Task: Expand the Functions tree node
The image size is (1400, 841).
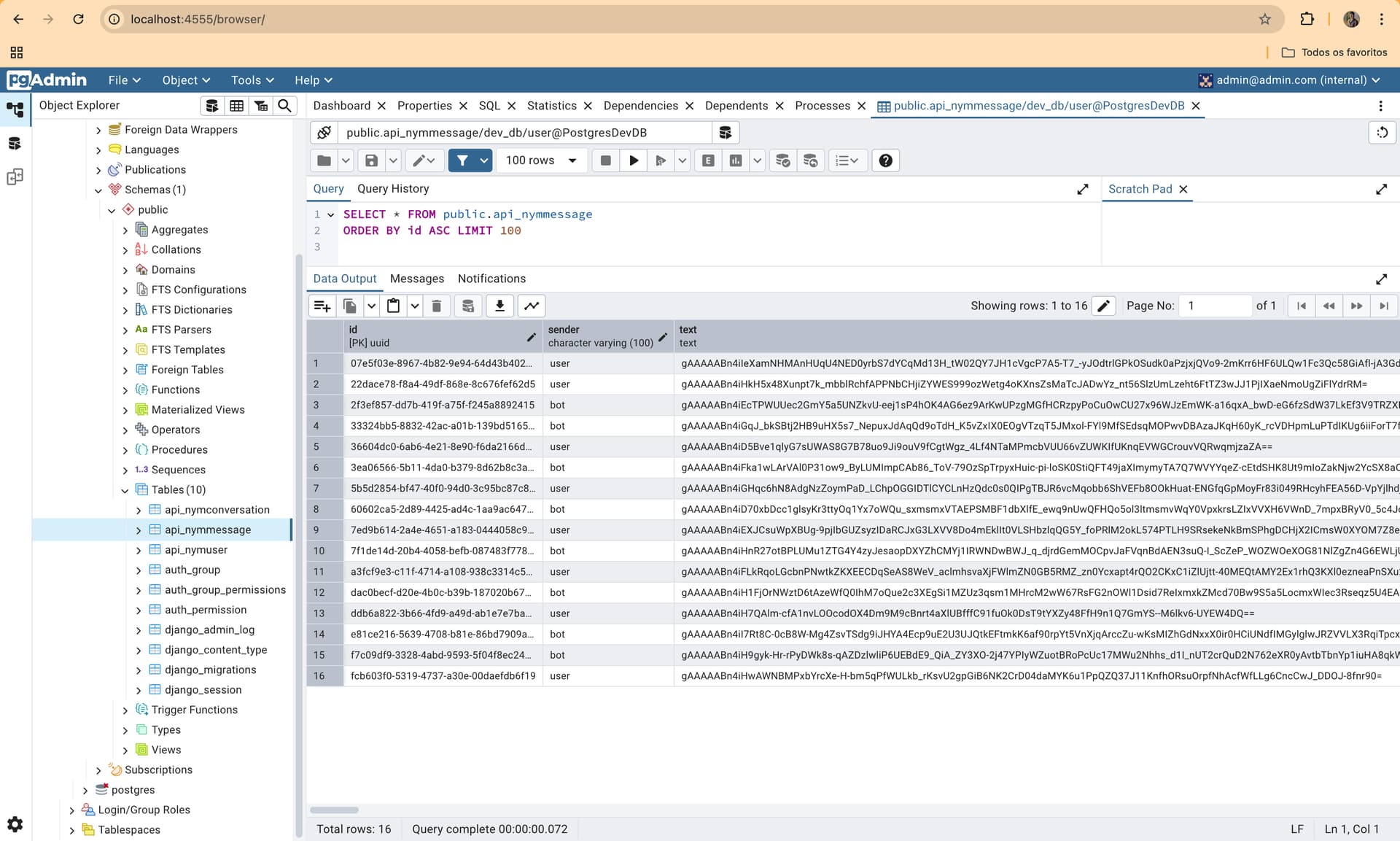Action: pos(125,390)
